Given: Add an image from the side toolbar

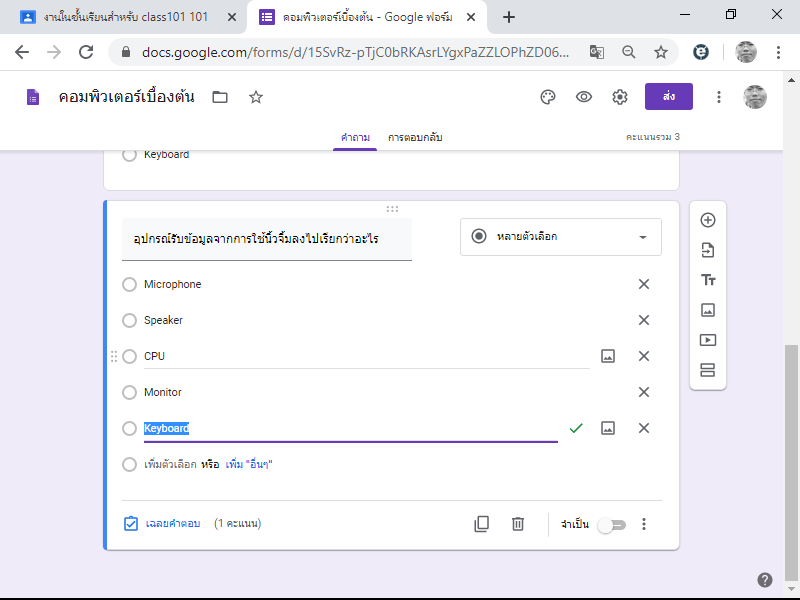Looking at the screenshot, I should [708, 310].
